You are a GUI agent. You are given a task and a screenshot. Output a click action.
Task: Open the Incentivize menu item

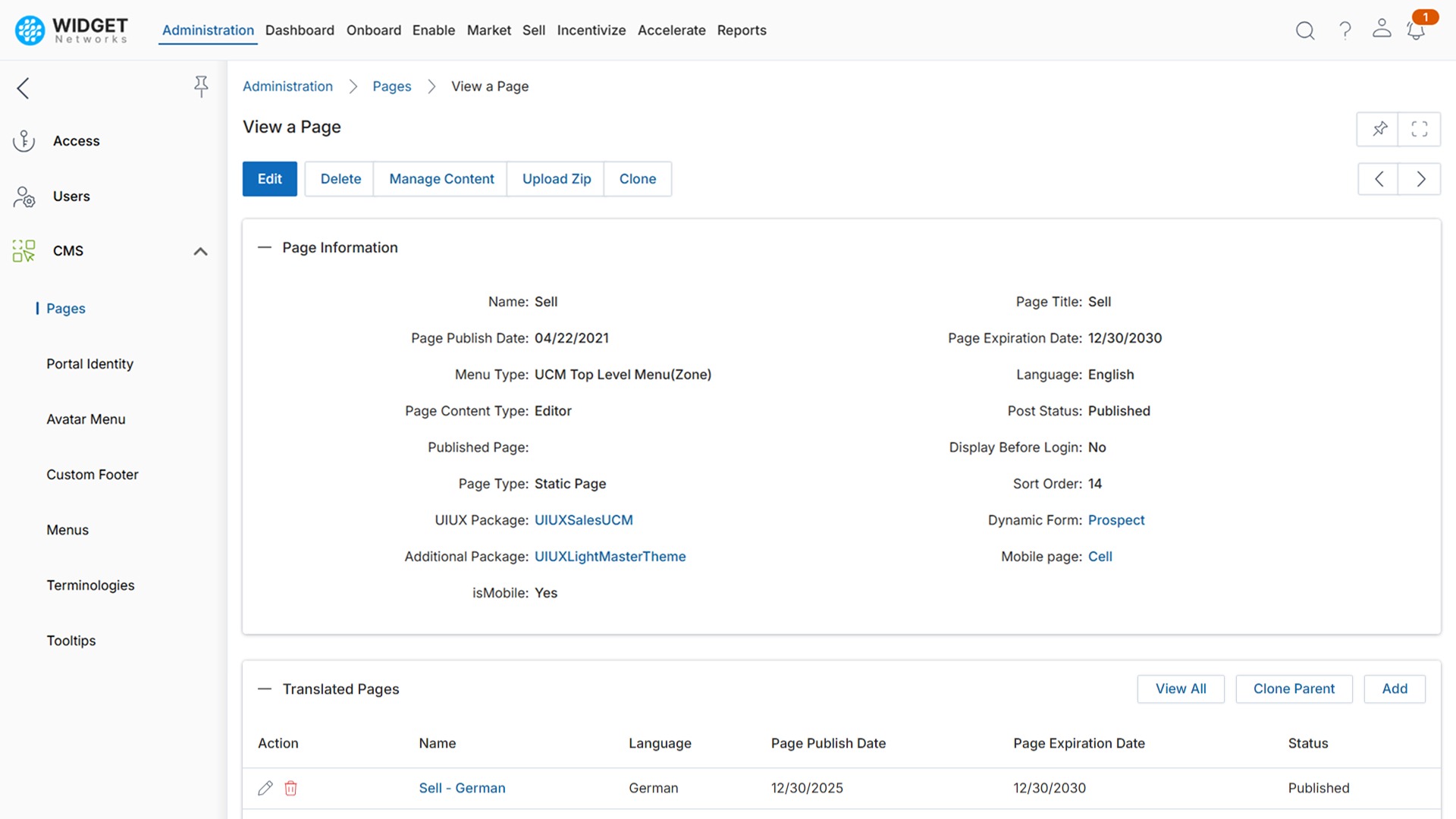tap(591, 30)
